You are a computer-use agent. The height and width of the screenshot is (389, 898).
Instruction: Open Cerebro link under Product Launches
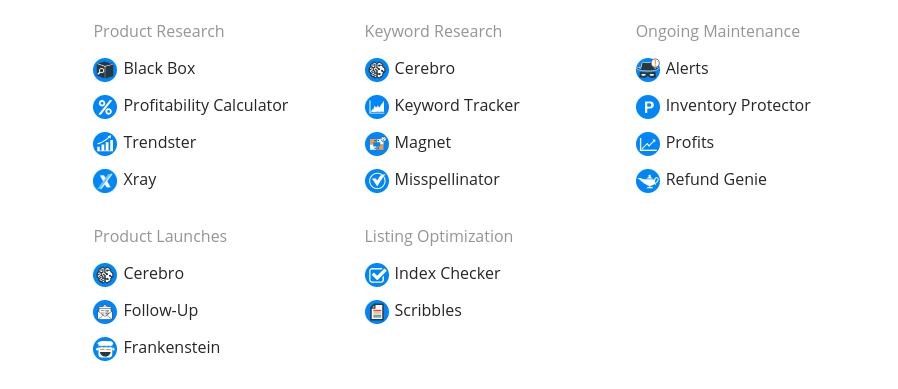point(153,273)
